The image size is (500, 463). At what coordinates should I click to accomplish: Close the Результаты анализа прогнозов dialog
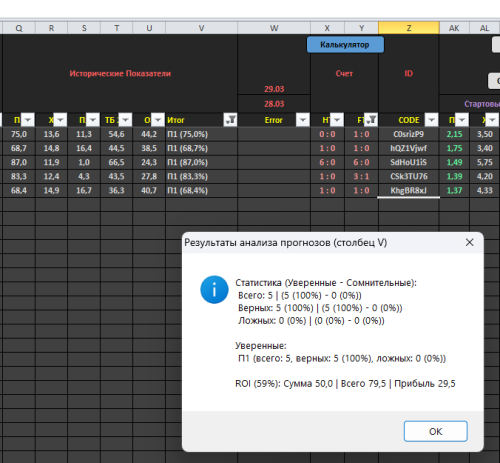[x=469, y=242]
